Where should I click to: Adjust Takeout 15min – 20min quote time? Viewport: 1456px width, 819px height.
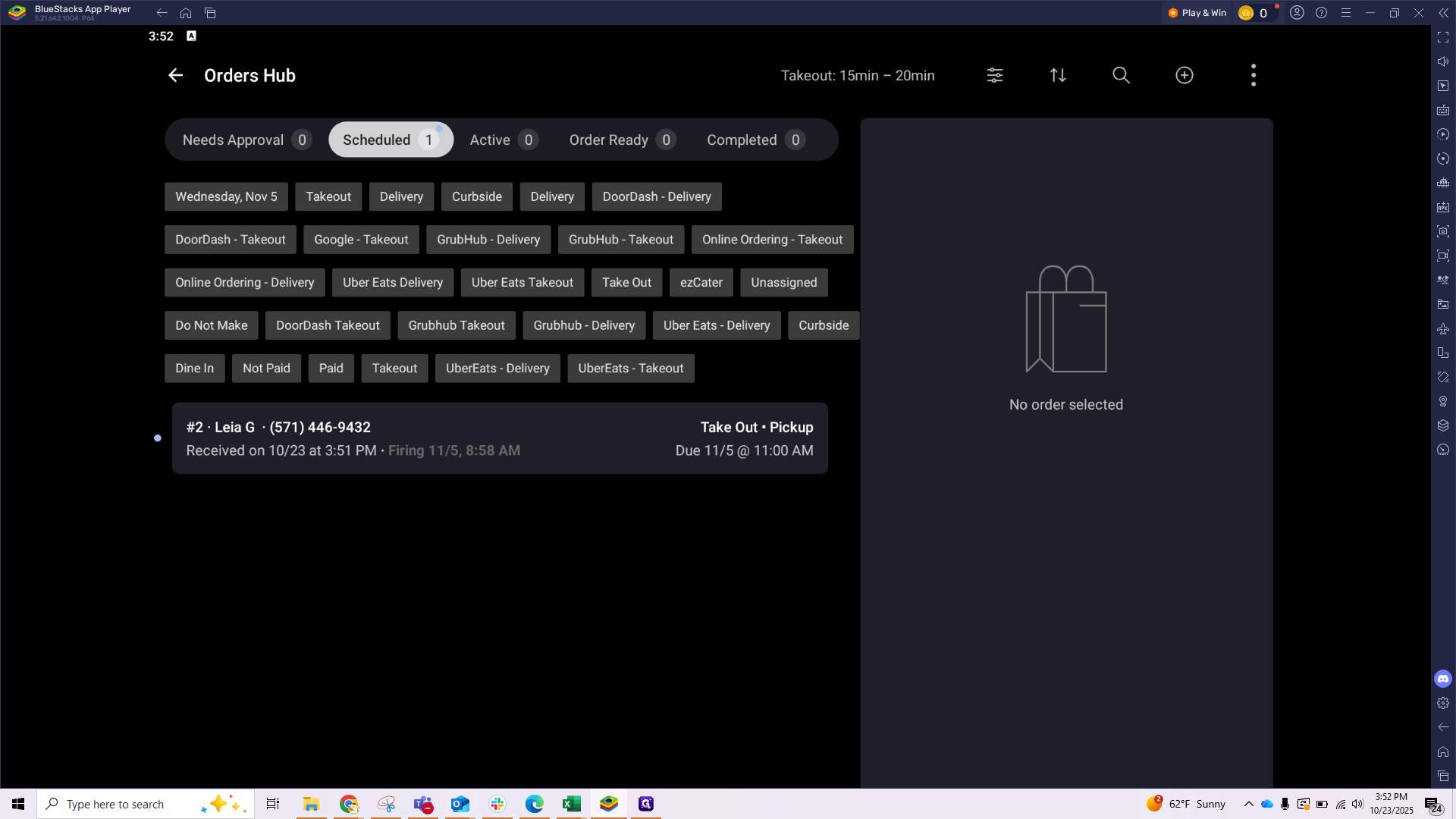coord(857,76)
